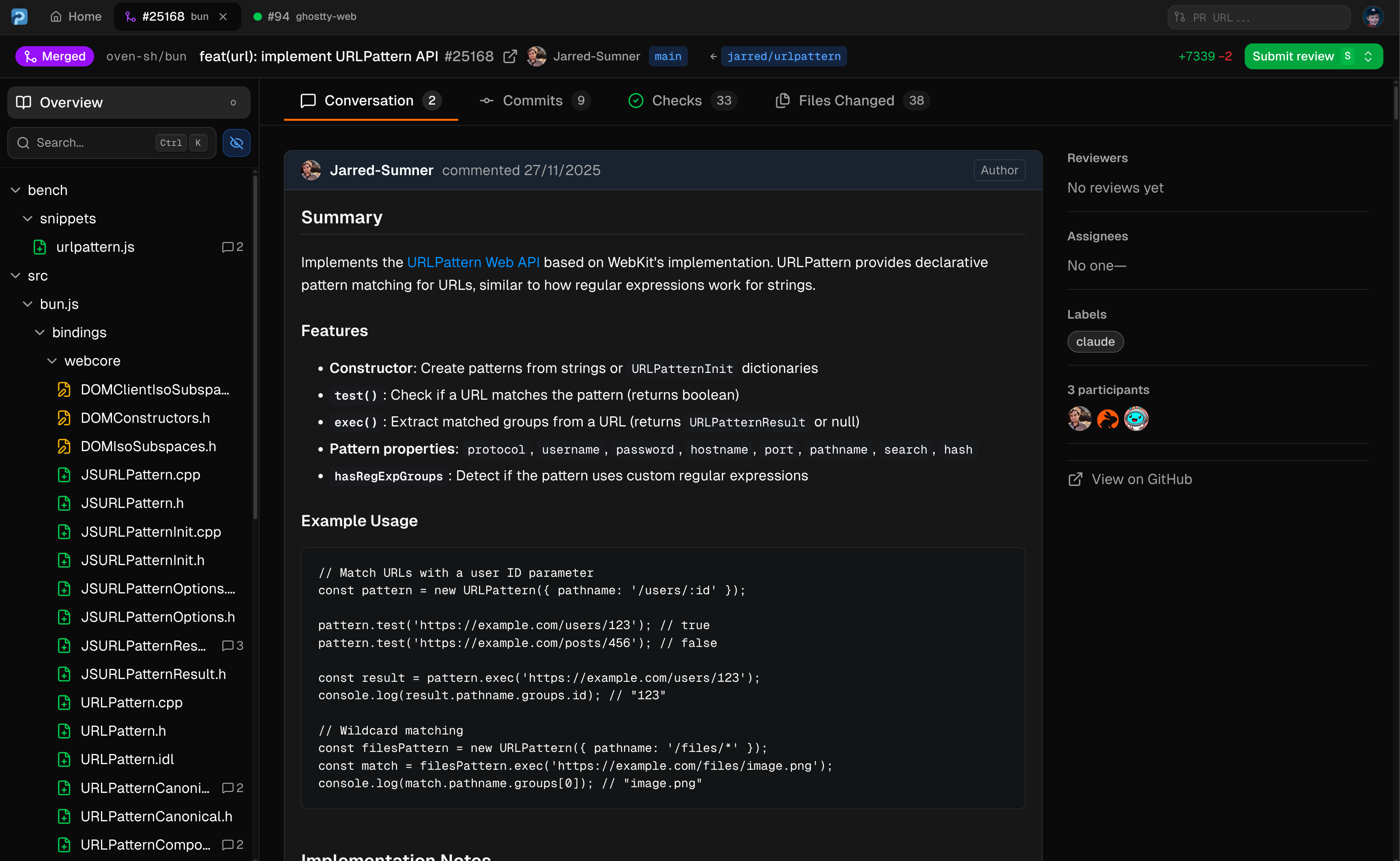The image size is (1400, 861).
Task: Click the jarred/urlpattern branch badge
Action: coord(783,56)
